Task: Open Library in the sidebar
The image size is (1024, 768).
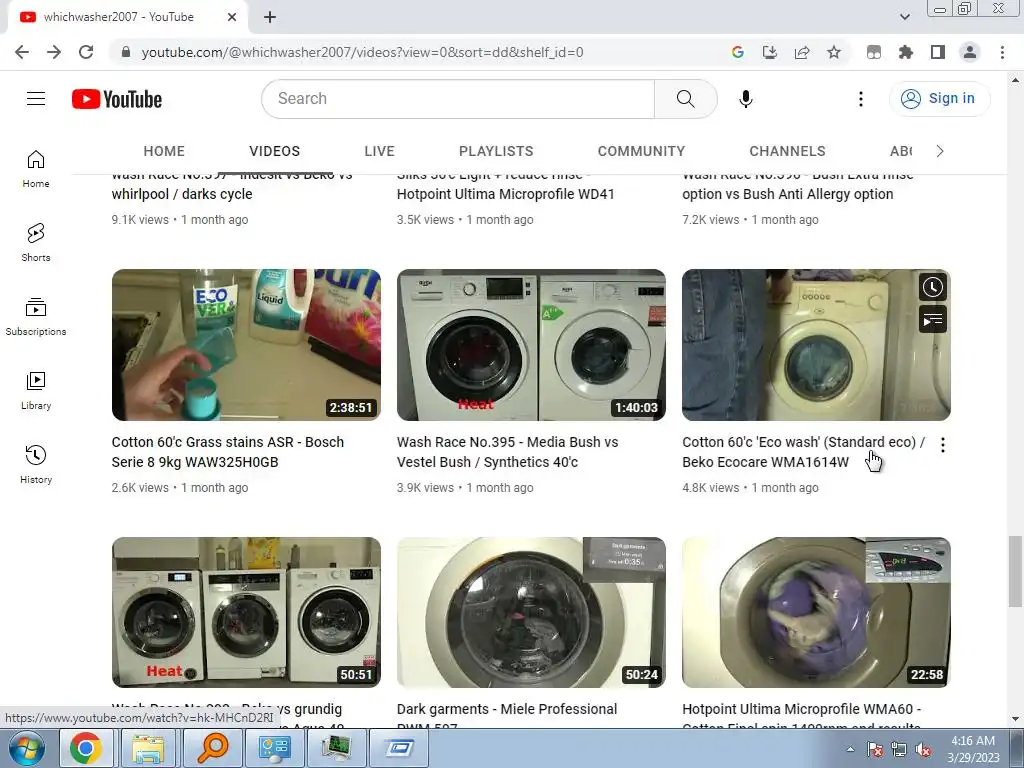Action: [x=36, y=391]
